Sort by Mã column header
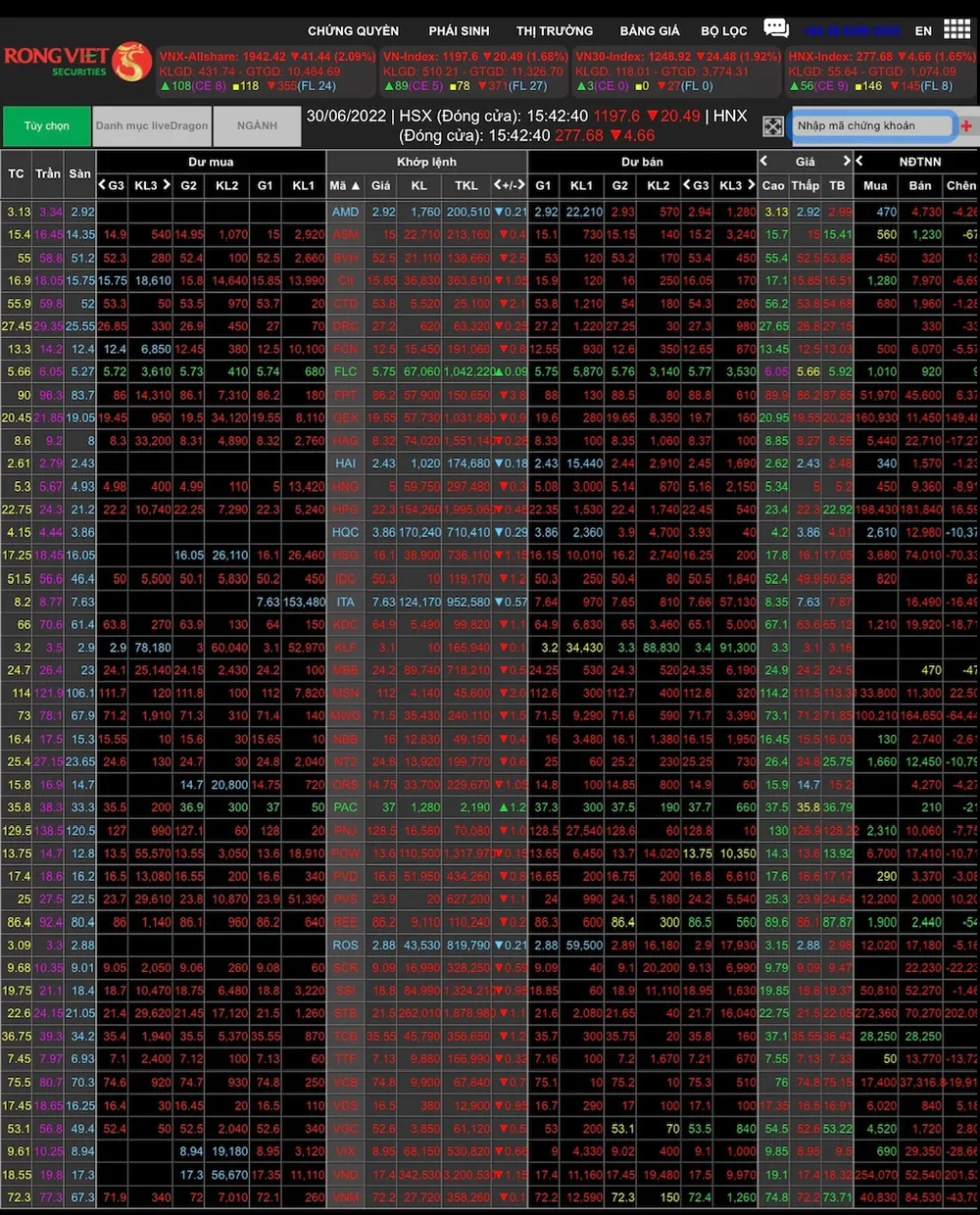The width and height of the screenshot is (980, 1215). [x=344, y=185]
